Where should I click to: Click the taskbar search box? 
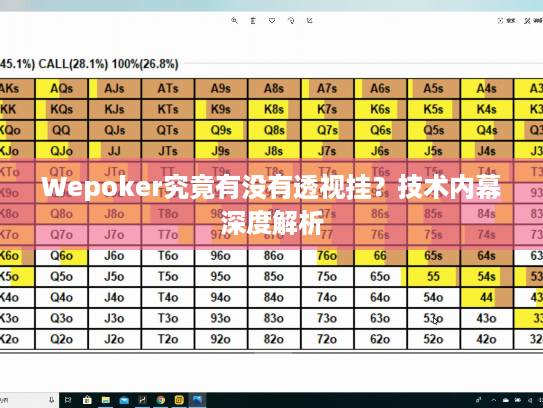pyautogui.click(x=29, y=400)
